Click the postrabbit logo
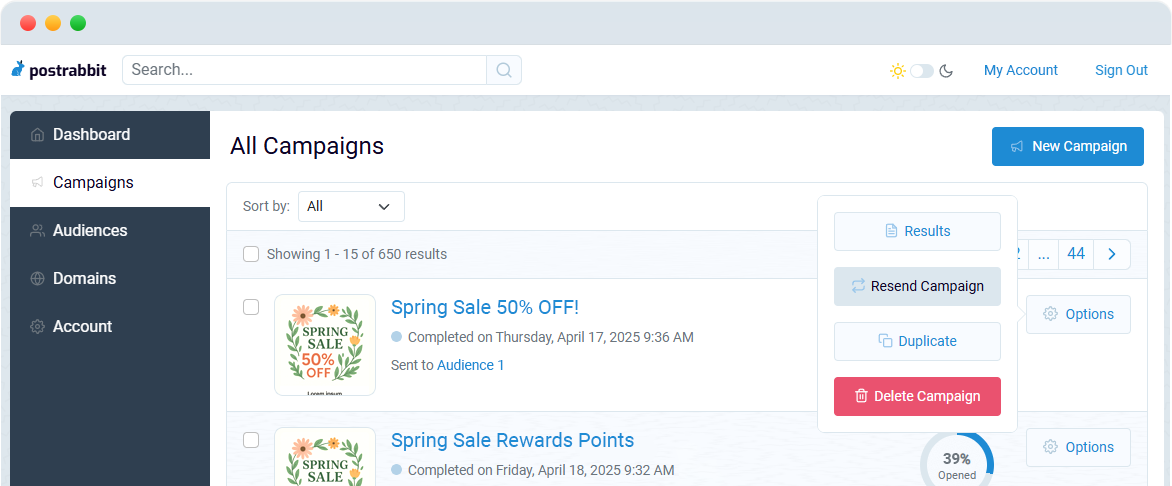Viewport: 1172px width, 486px height. coord(59,70)
